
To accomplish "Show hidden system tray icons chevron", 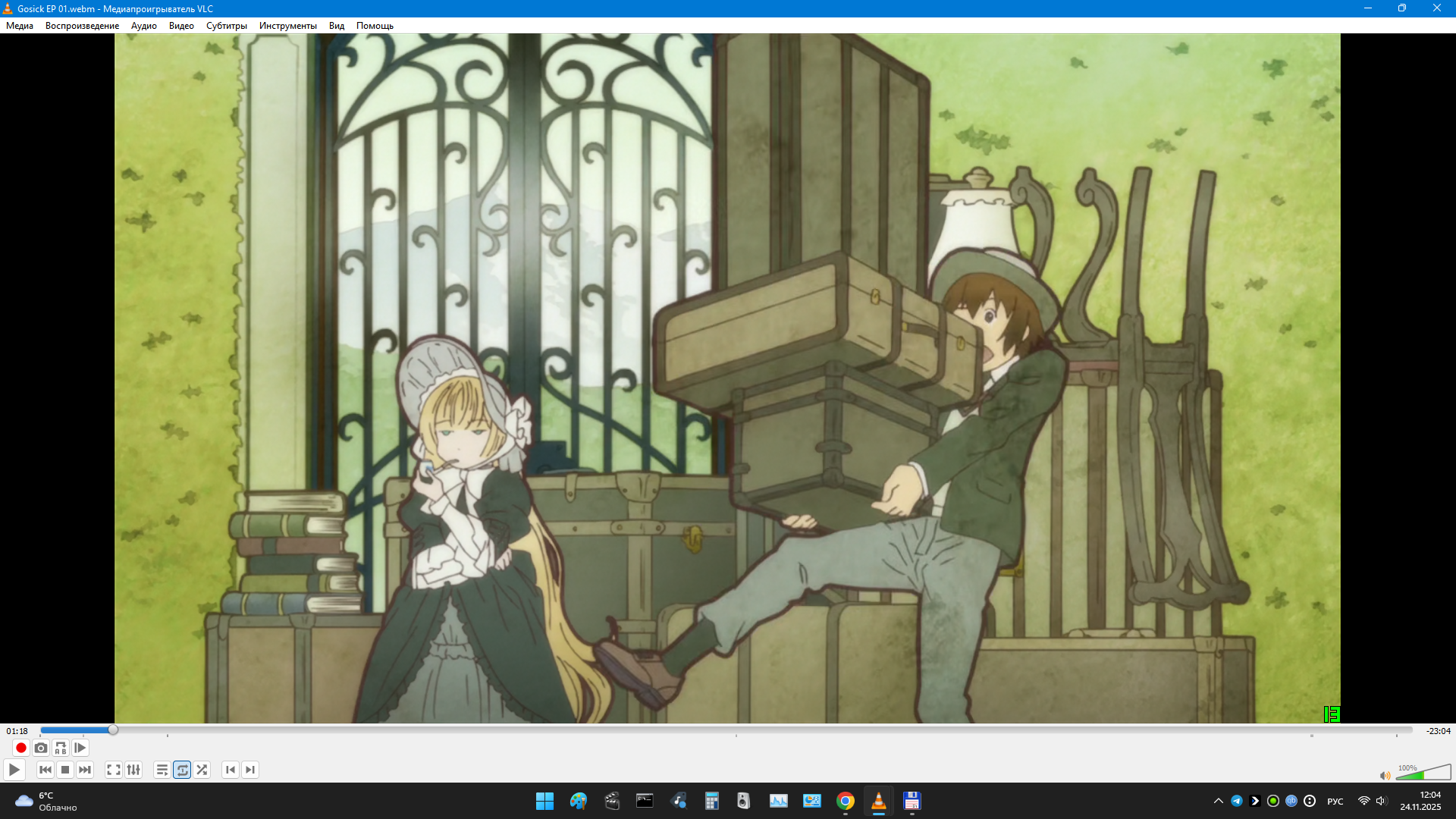I will pos(1218,802).
